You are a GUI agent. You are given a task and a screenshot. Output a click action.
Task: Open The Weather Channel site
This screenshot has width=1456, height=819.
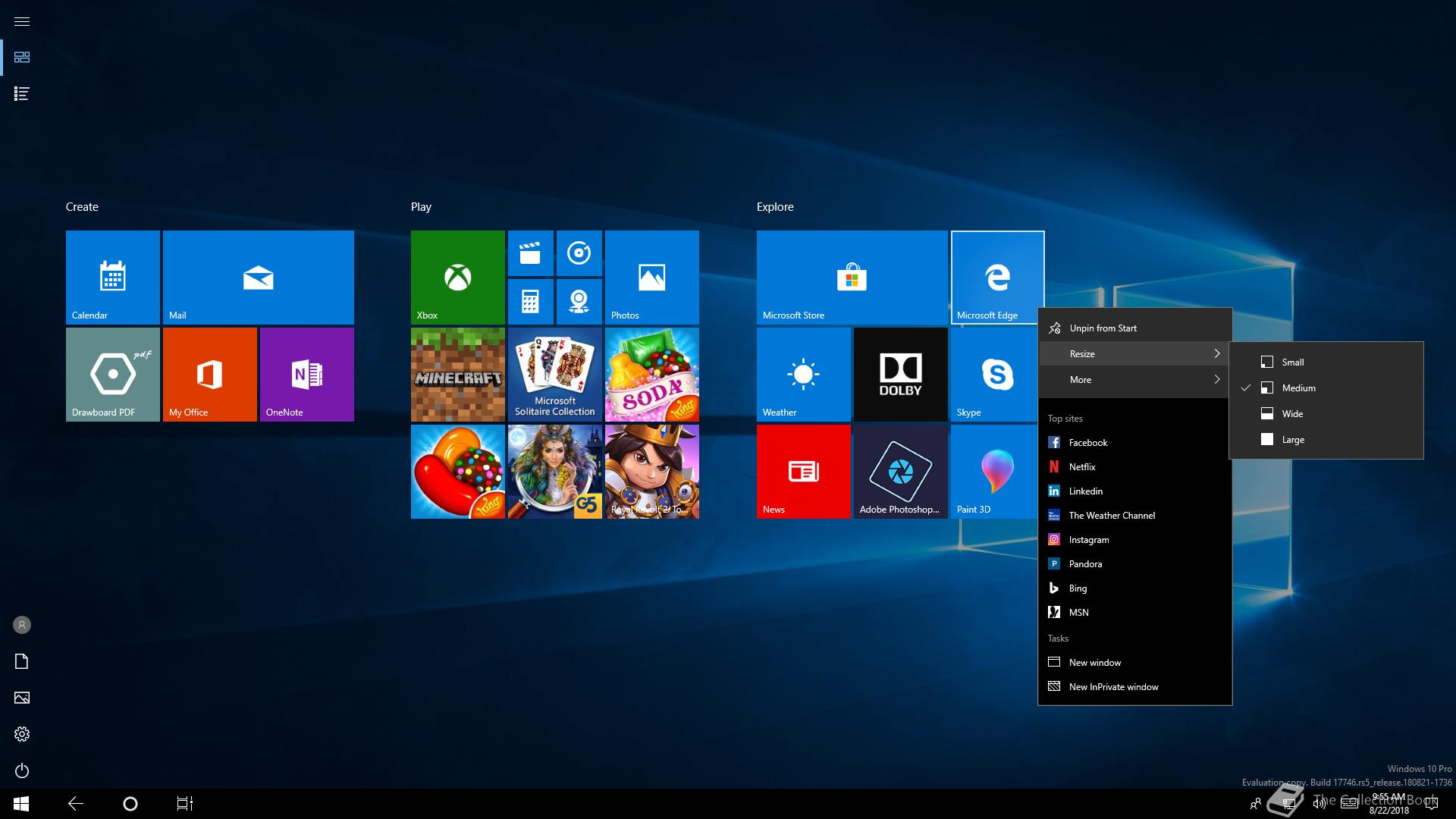pyautogui.click(x=1134, y=515)
